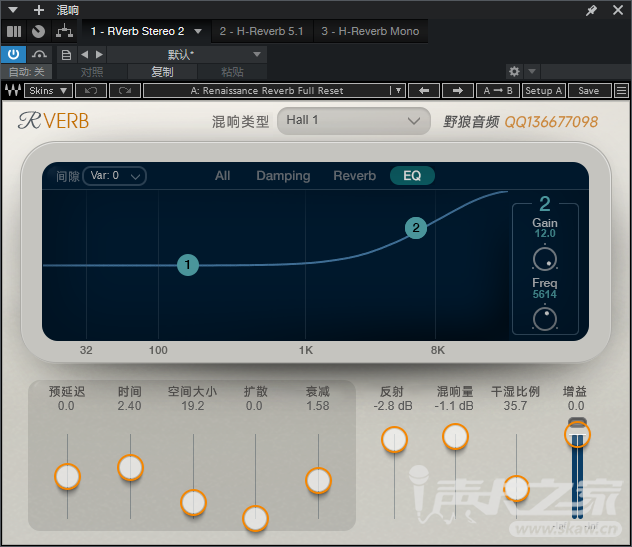632x547 pixels.
Task: Click the 干湿比例 value 35.7
Action: (x=515, y=406)
